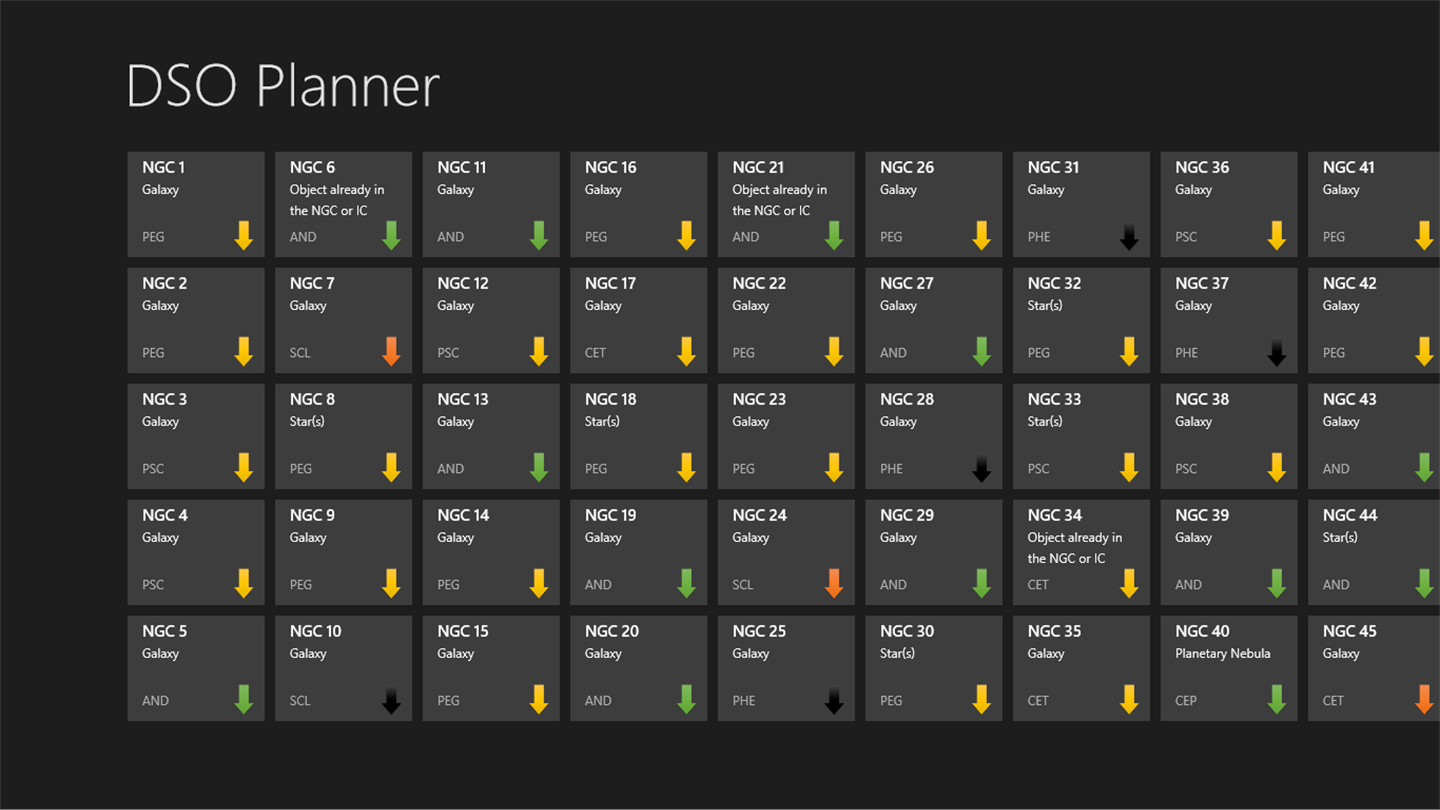Click the DSO Planner title

tap(283, 86)
